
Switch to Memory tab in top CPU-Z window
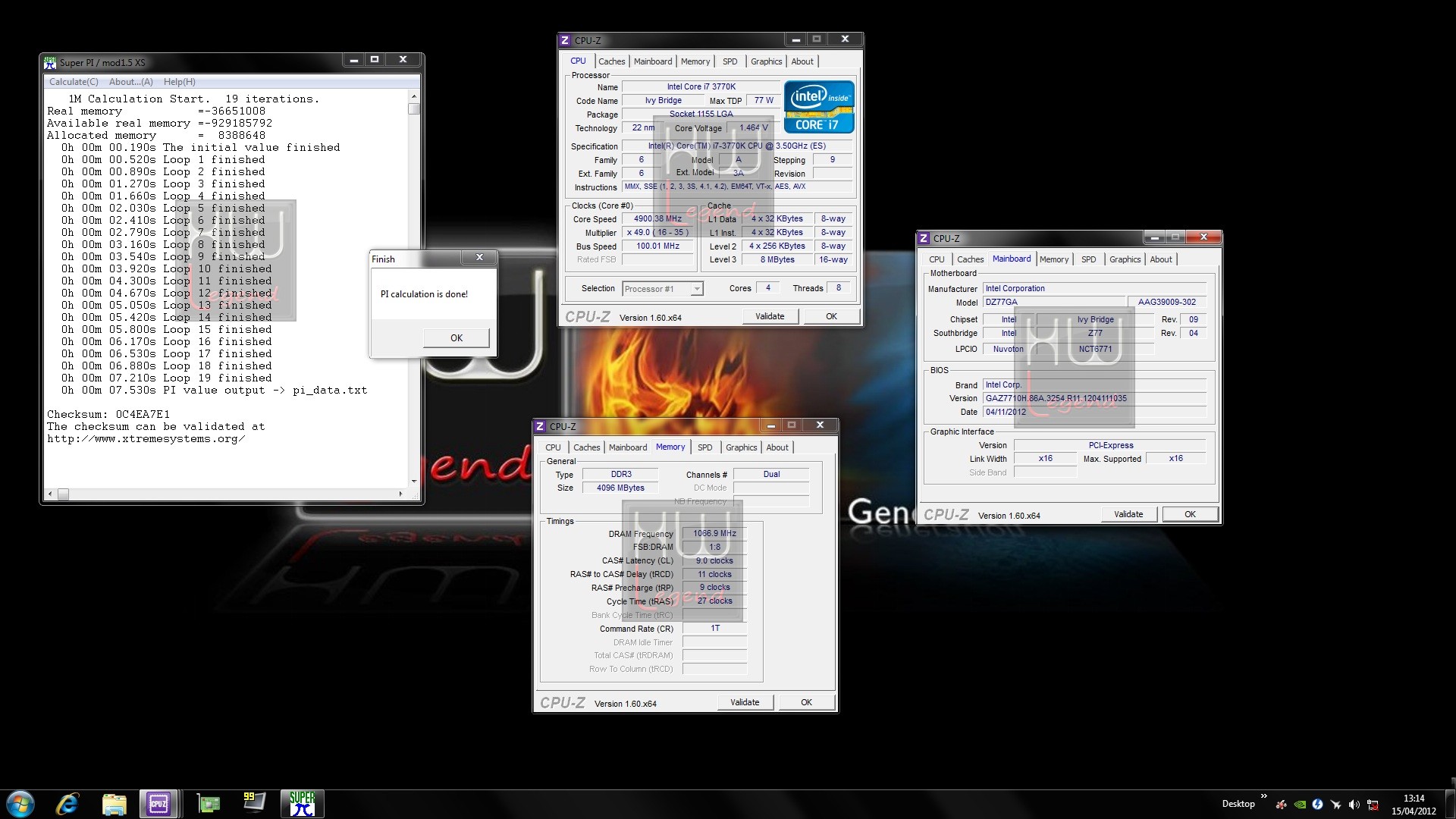695,61
